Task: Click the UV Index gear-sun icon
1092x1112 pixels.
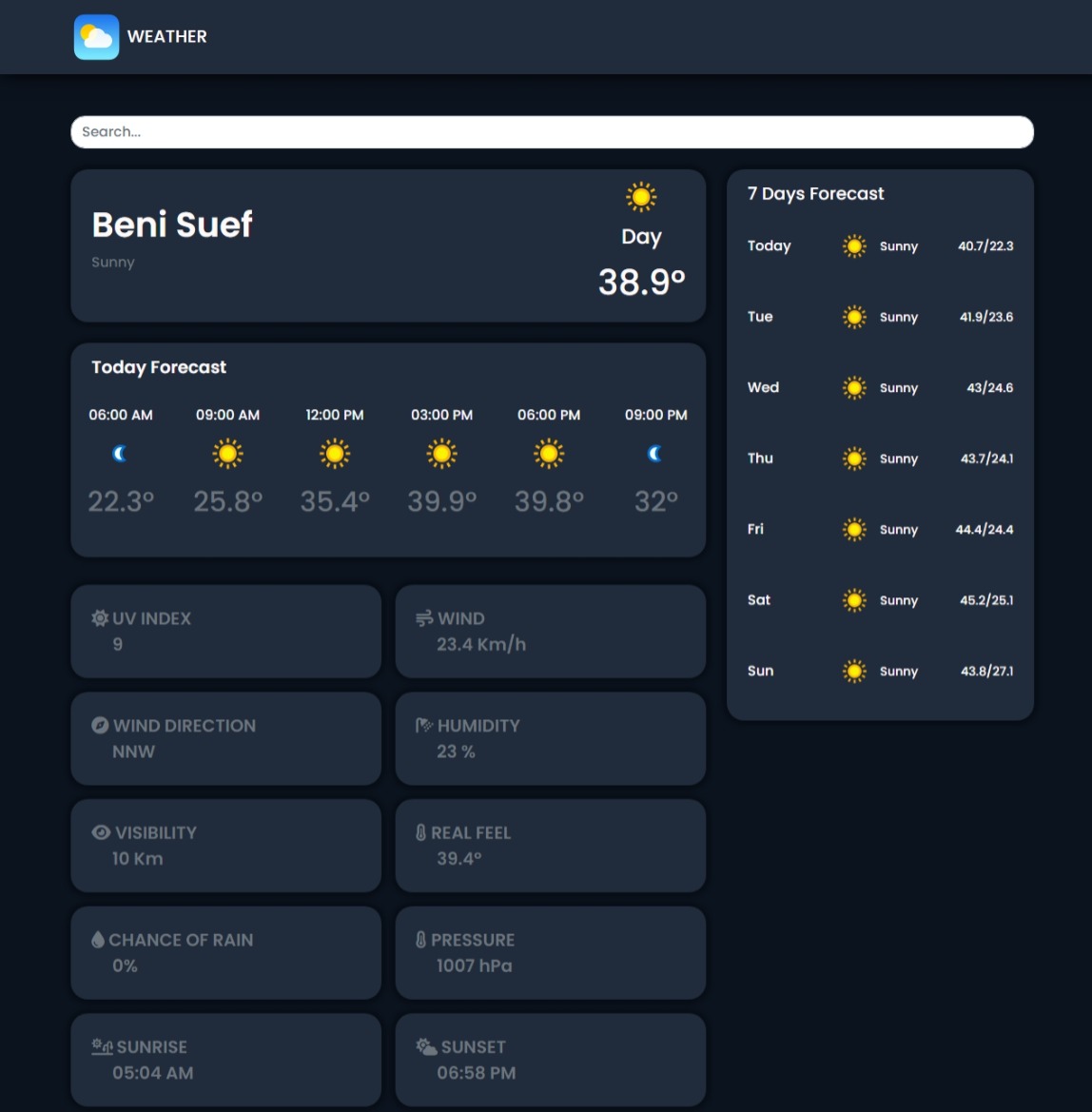Action: coord(100,618)
